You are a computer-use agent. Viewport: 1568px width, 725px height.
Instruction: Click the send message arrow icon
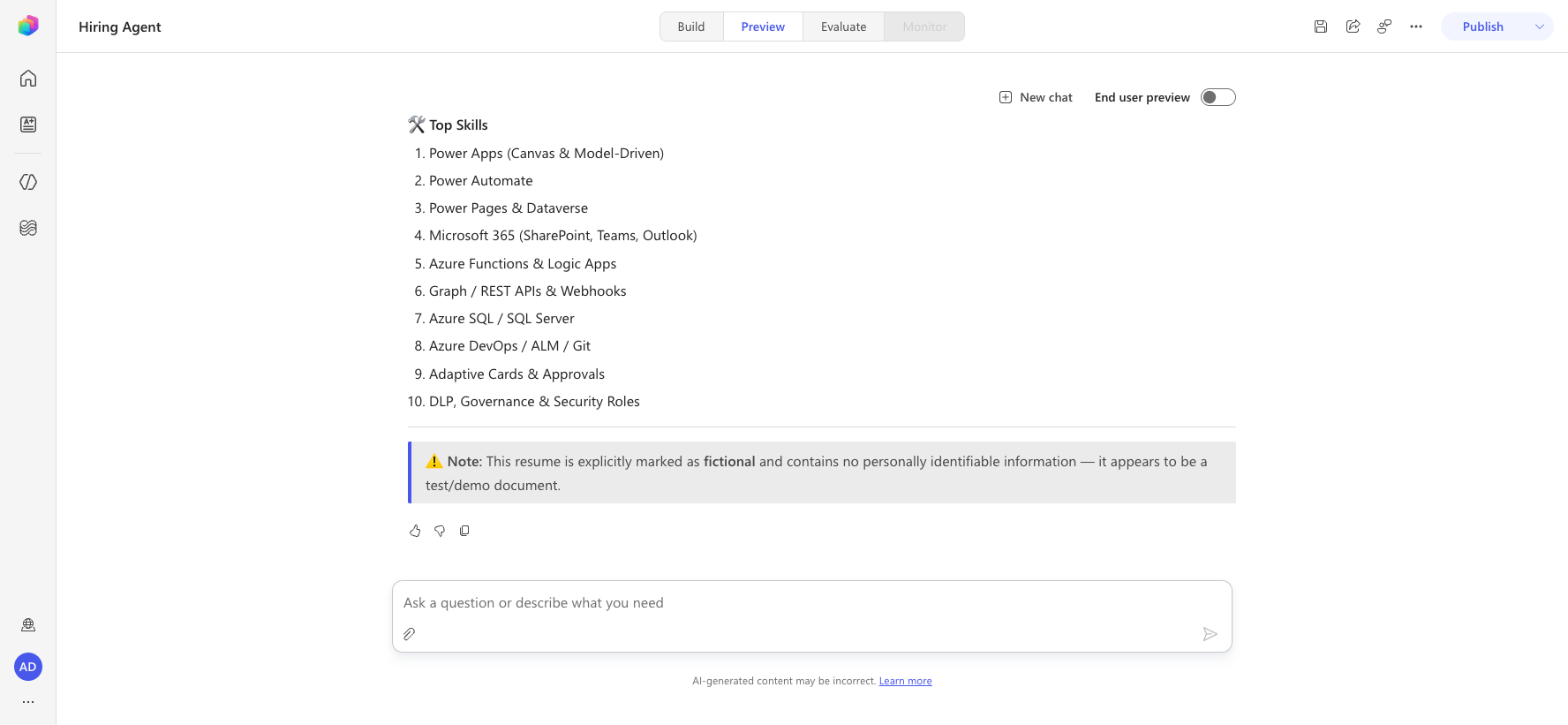pos(1210,634)
